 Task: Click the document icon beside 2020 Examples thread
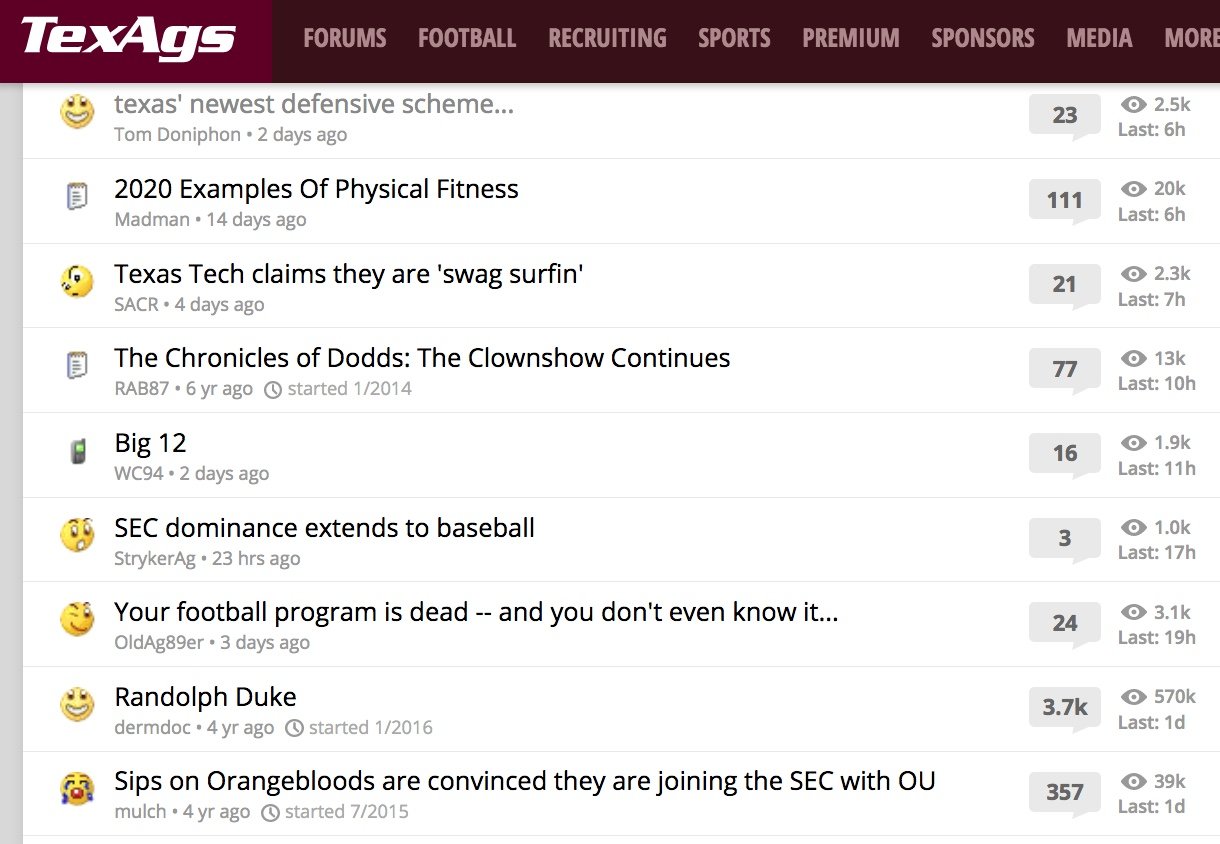[77, 197]
